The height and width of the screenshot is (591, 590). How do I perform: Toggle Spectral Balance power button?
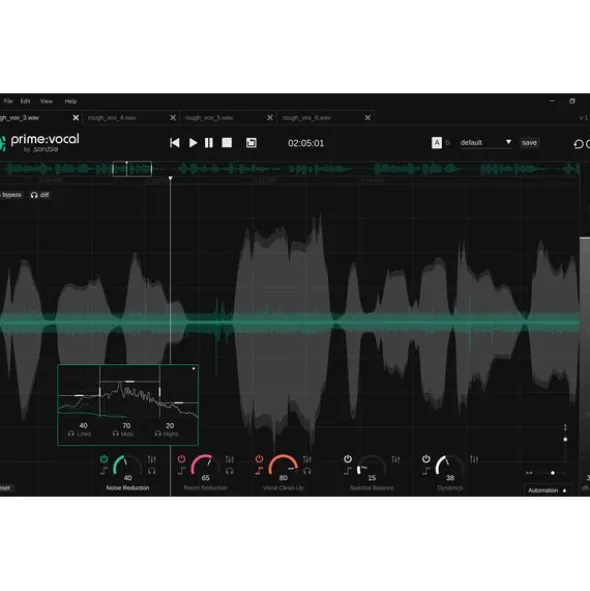tap(348, 459)
